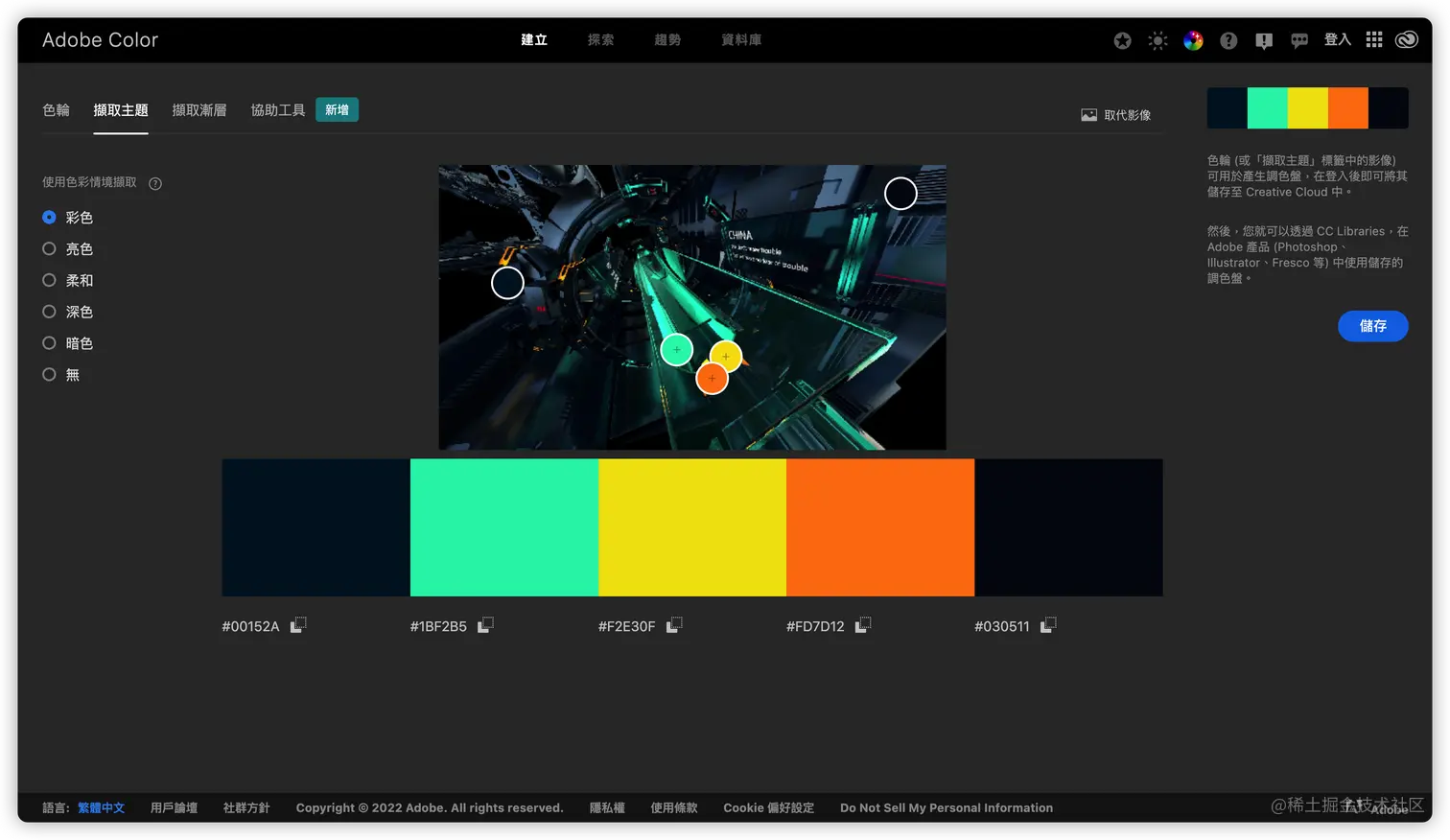The image size is (1450, 840).
Task: Click the image icon next to 取代影像
Action: [x=1089, y=115]
